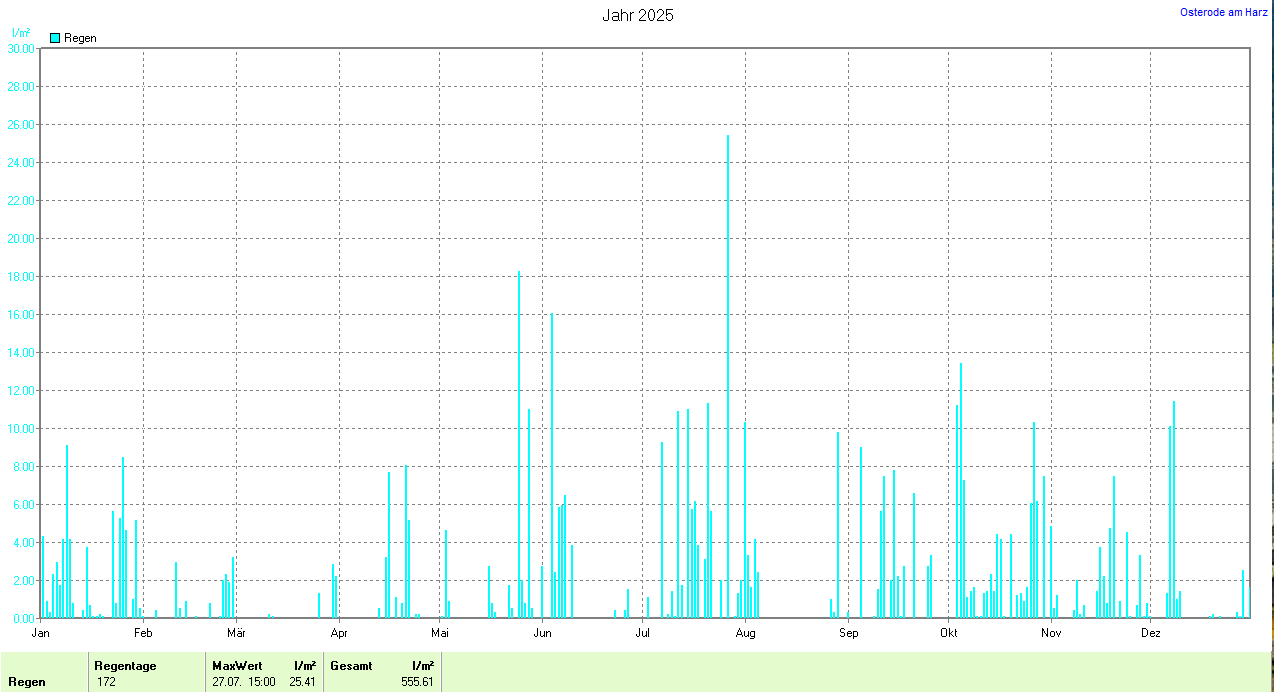Screen dimensions: 1274x692
Task: Click the Jahr 2025 chart title
Action: coord(637,15)
